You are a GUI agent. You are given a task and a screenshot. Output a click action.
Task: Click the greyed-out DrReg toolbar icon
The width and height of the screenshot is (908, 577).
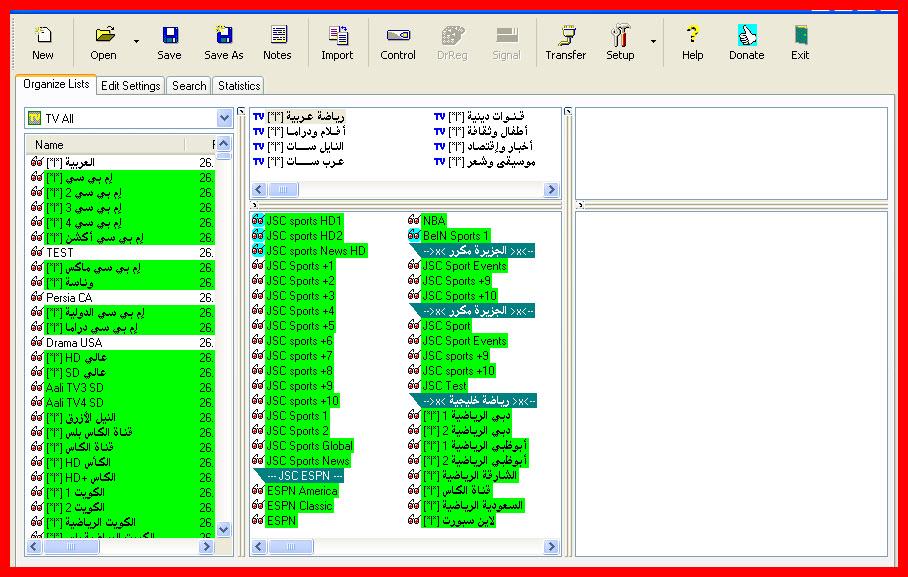pyautogui.click(x=452, y=35)
